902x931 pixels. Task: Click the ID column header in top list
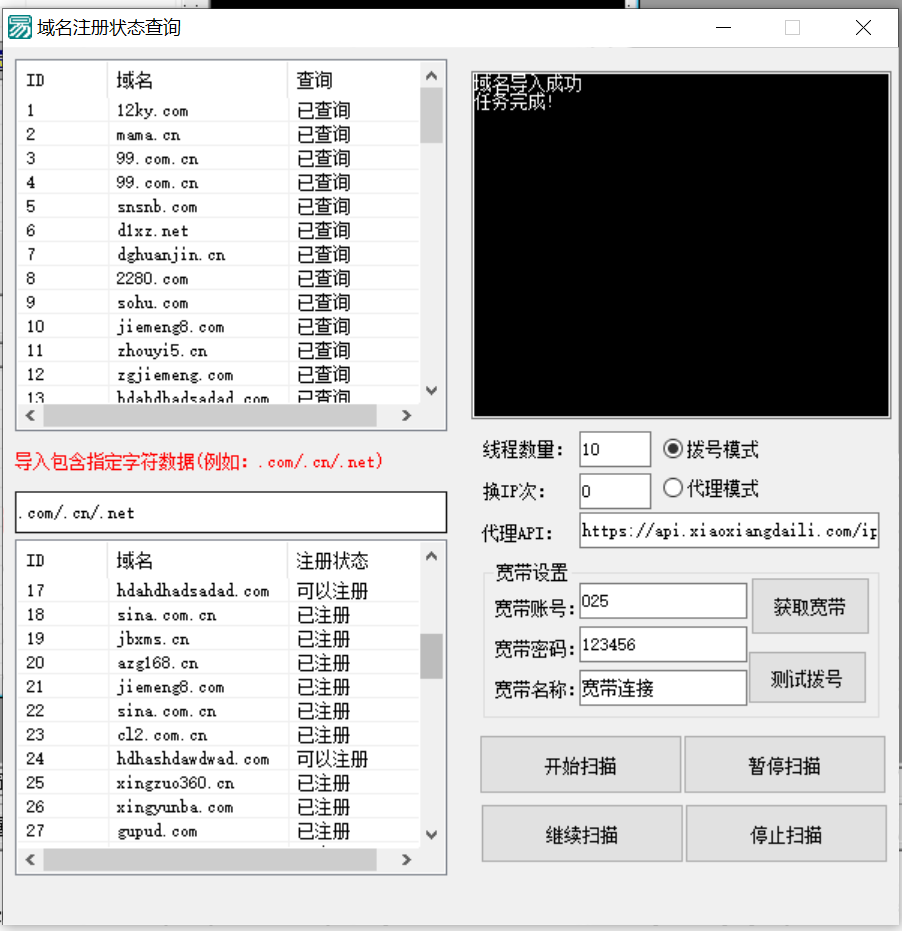(x=62, y=80)
